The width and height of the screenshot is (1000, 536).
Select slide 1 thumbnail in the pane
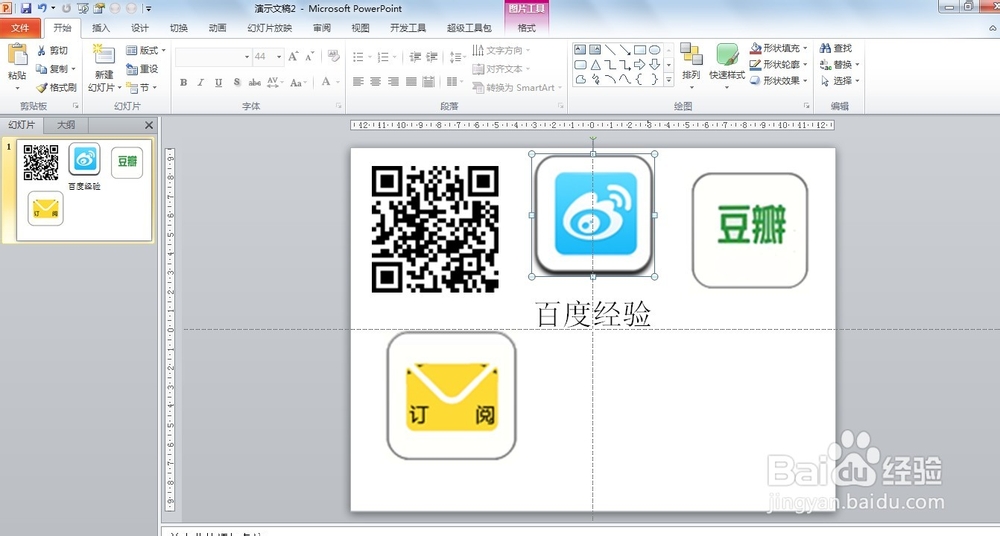[84, 190]
